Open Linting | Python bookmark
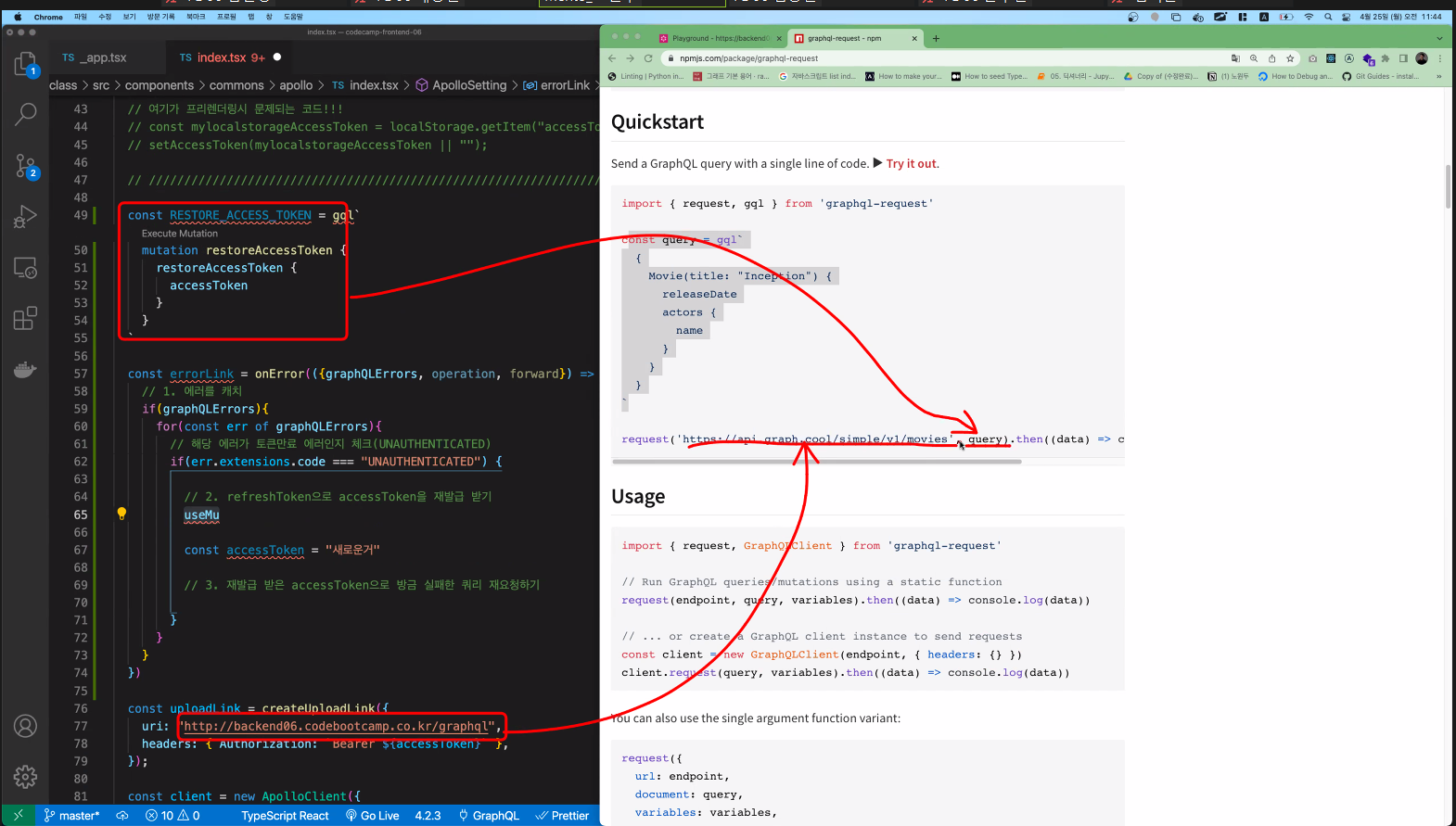 click(x=645, y=76)
